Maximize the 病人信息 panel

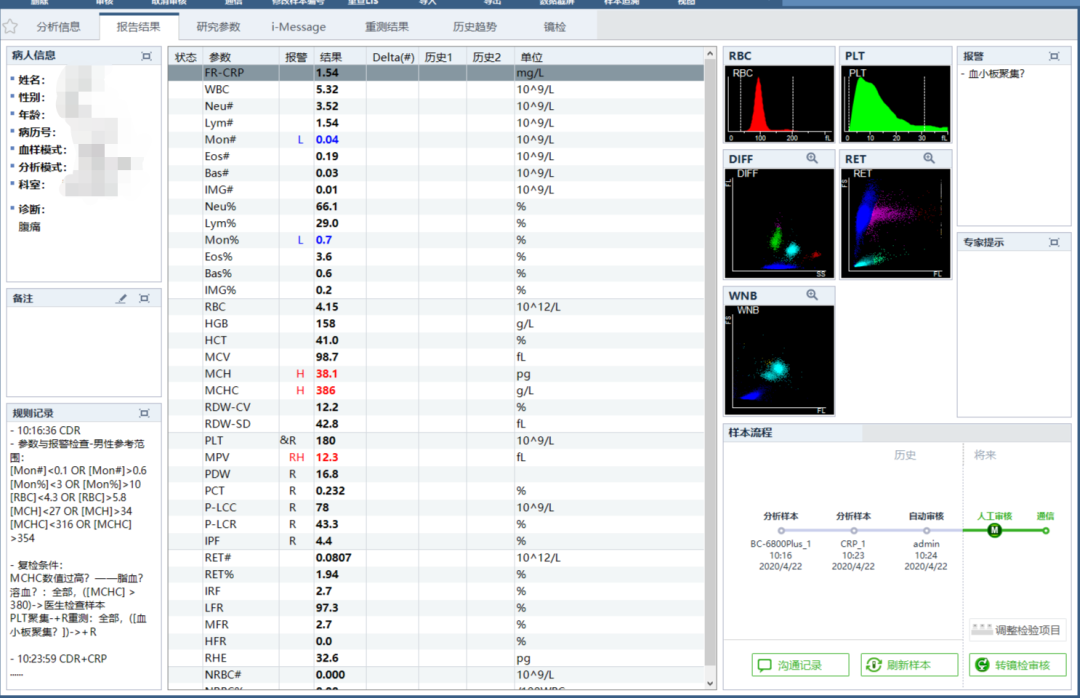tap(146, 56)
